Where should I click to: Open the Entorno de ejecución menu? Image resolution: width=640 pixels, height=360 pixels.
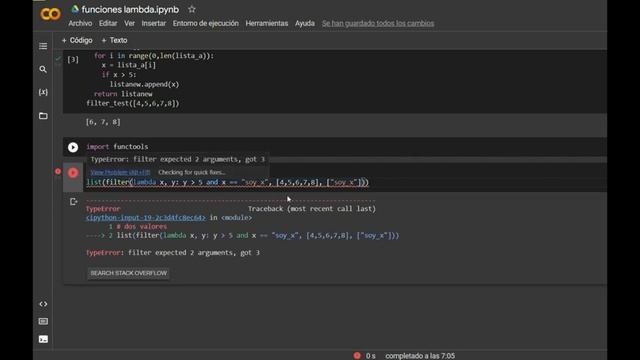click(x=205, y=23)
